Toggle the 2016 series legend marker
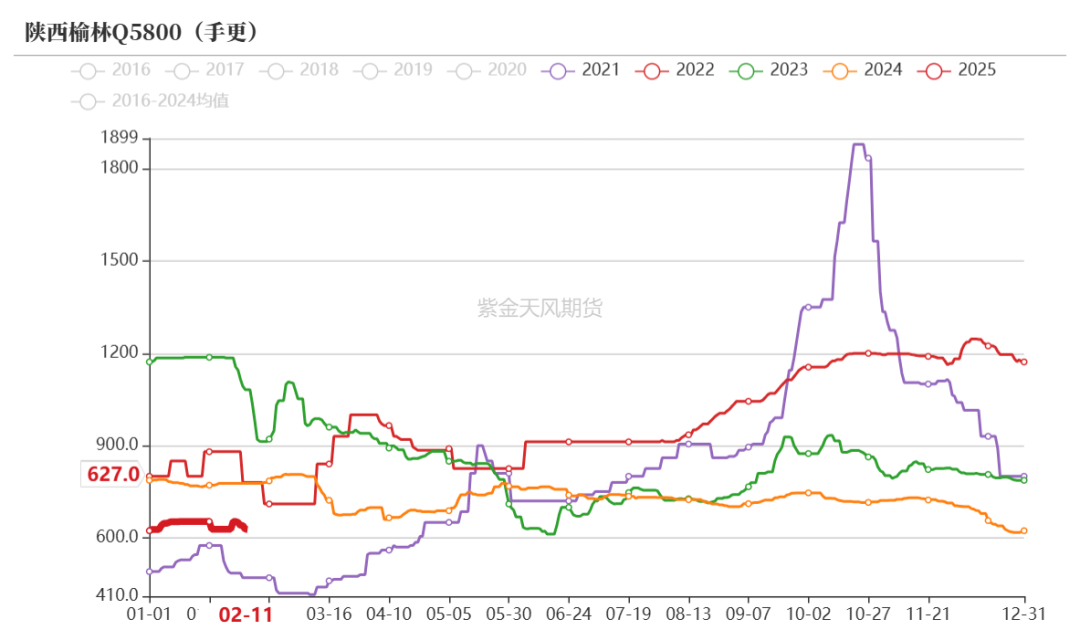Viewport: 1080px width, 630px height. (x=87, y=71)
